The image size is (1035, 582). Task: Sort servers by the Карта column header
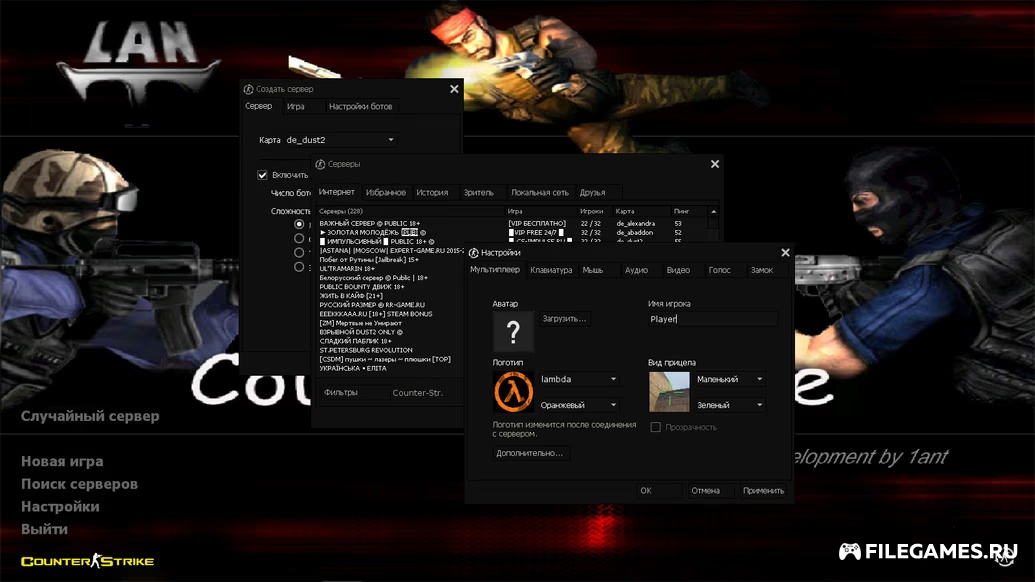[642, 211]
